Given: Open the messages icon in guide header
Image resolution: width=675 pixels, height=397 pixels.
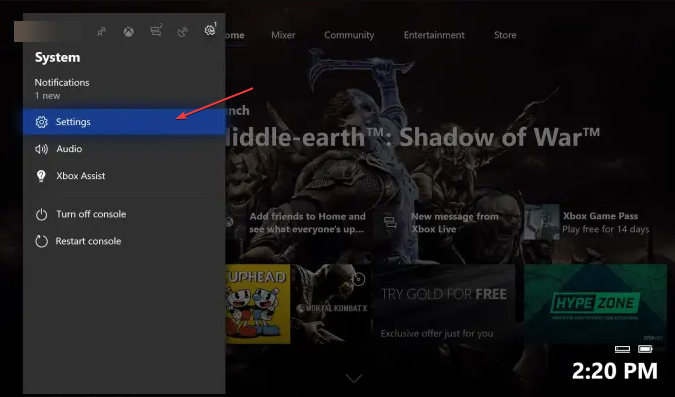Looking at the screenshot, I should [x=156, y=31].
